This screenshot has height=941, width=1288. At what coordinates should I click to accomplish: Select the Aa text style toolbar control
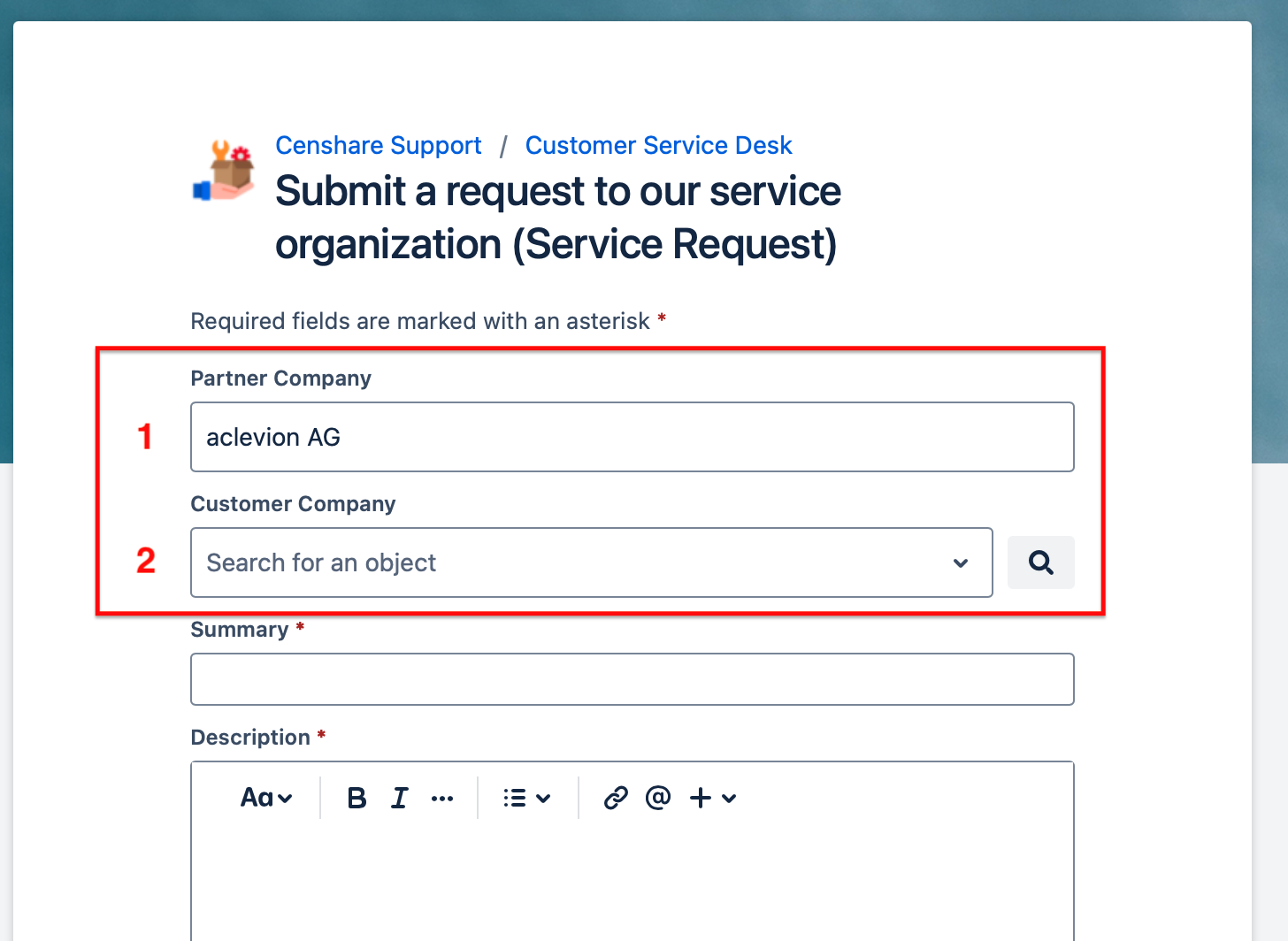(x=265, y=797)
